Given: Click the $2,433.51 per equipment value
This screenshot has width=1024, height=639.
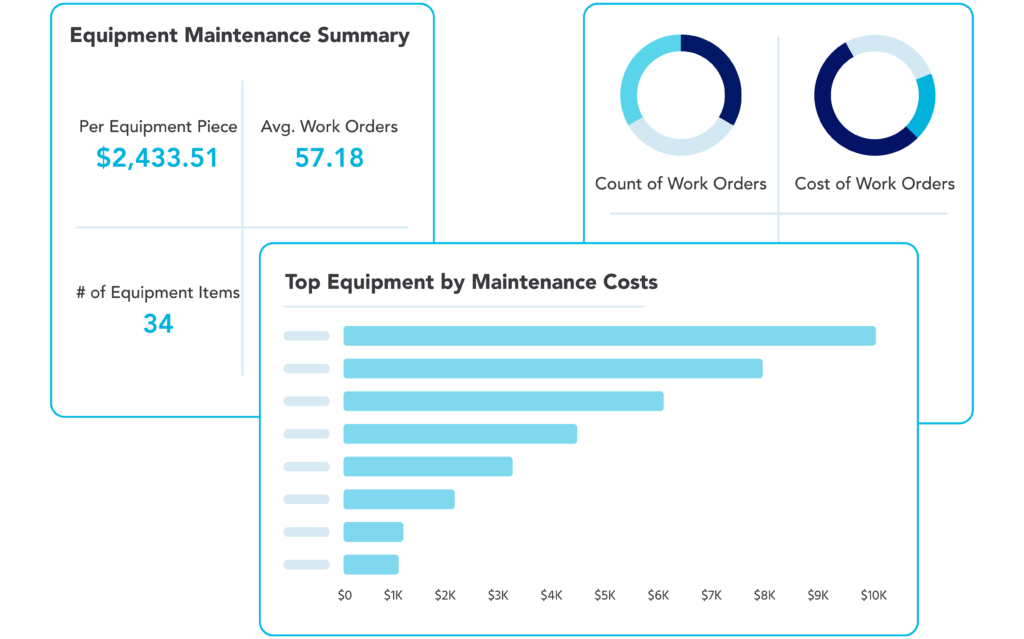Looking at the screenshot, I should click(x=157, y=157).
